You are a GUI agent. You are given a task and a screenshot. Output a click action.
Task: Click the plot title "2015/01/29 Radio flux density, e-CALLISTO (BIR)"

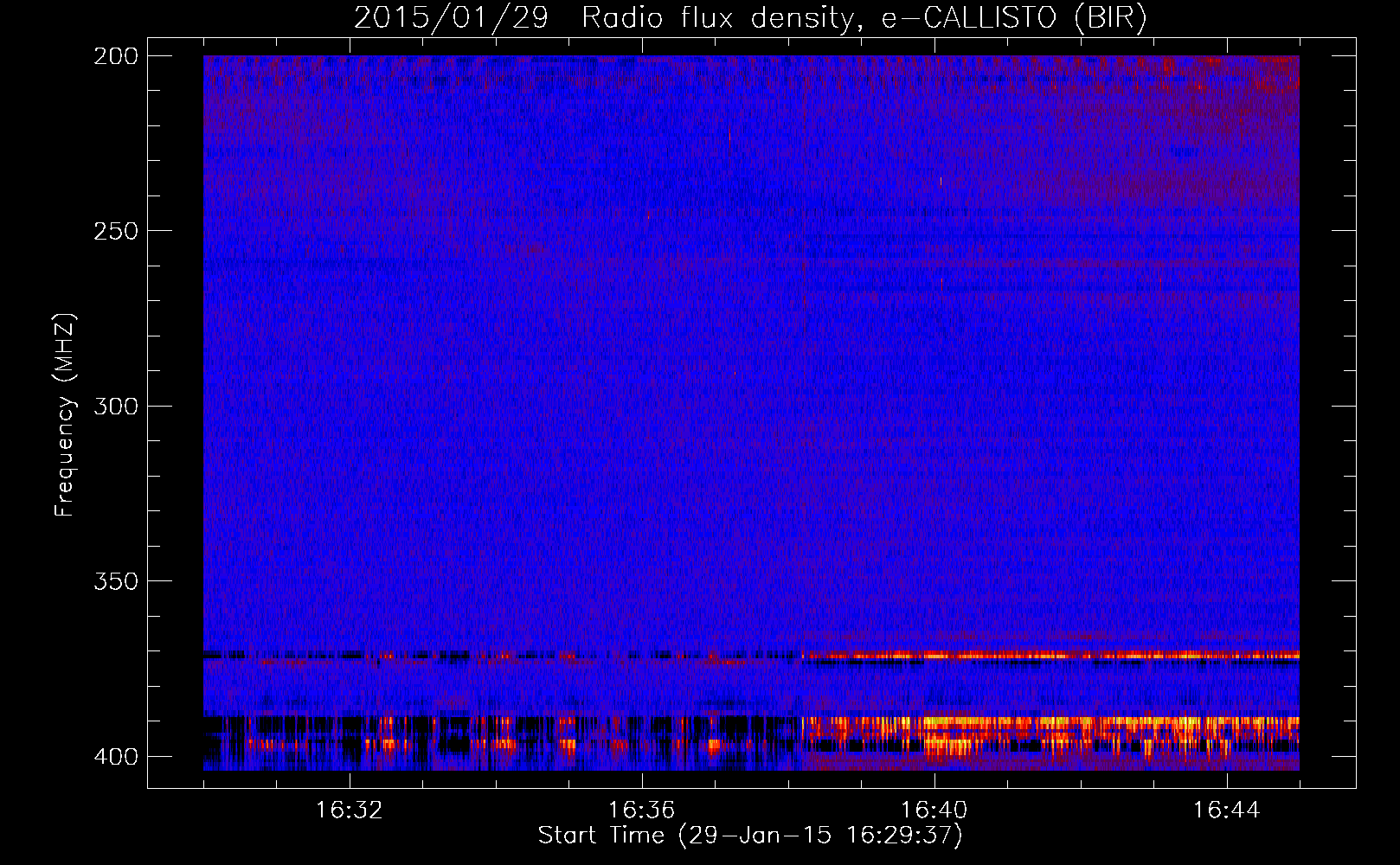750,17
